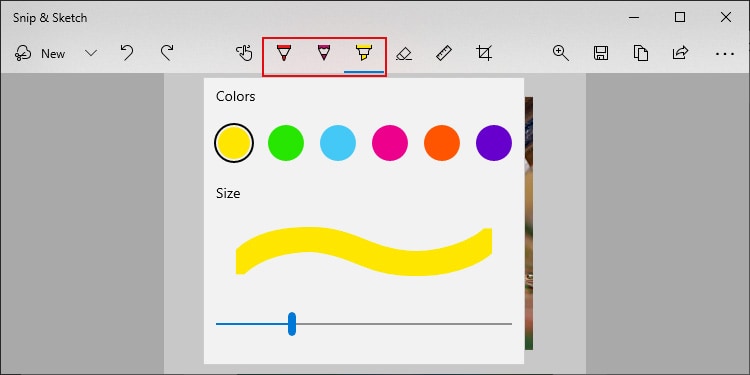Screen dimensions: 750x375
Task: Close the Snip & Sketch window
Action: click(726, 18)
